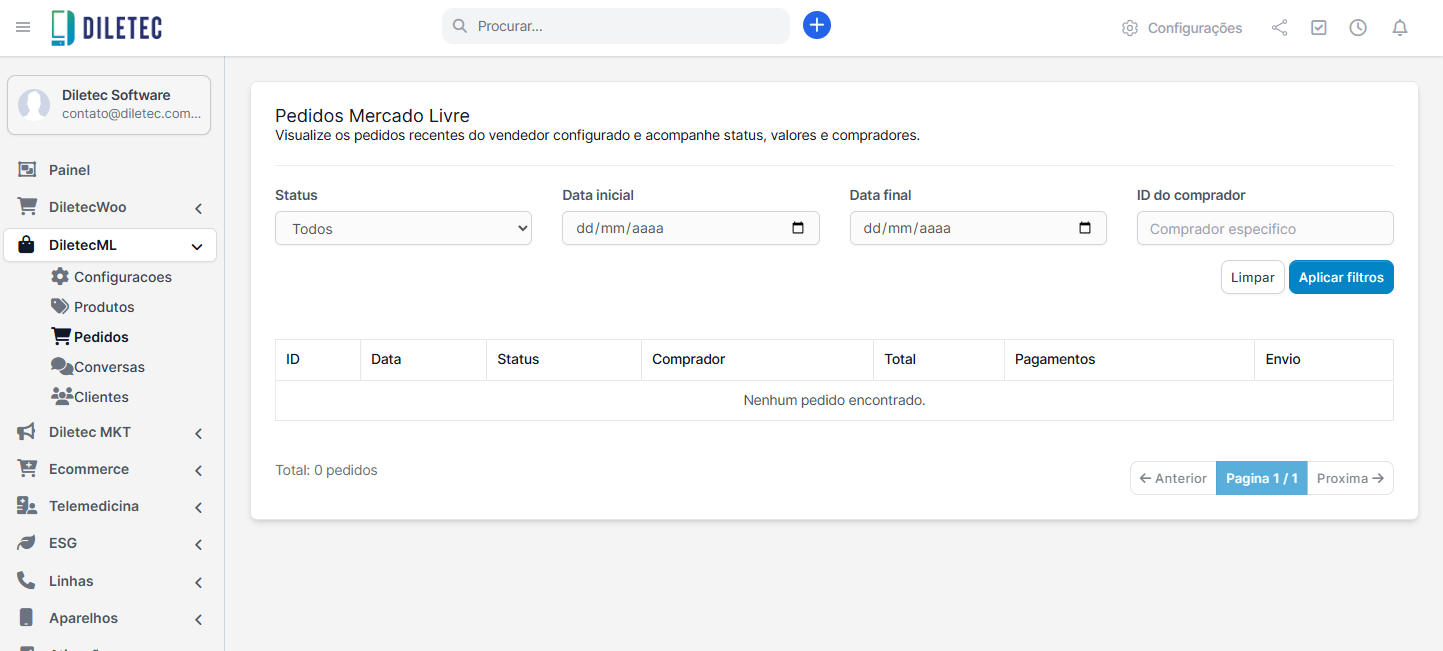Open the checklist tasks icon

[1319, 28]
